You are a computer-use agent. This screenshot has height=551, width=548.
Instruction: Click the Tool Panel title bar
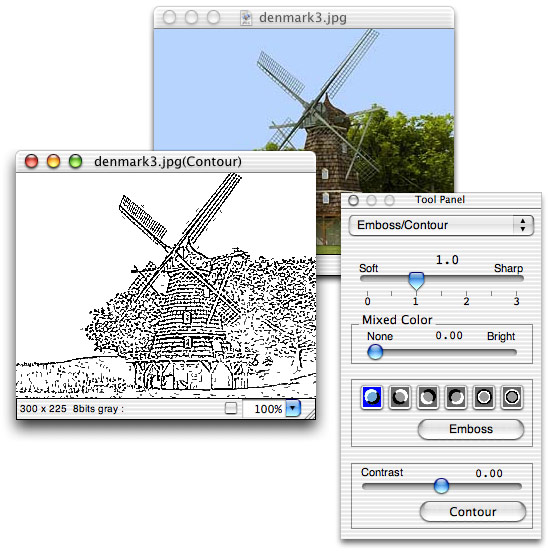tap(441, 200)
